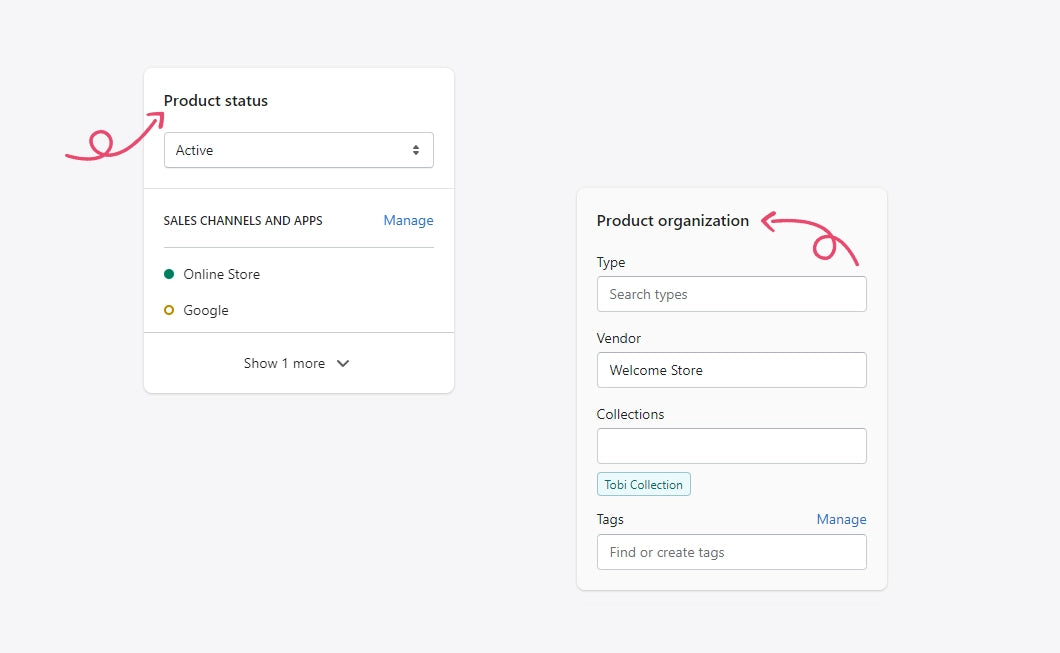Click the Vendor field with Welcome Store
1060x653 pixels.
pyautogui.click(x=731, y=370)
